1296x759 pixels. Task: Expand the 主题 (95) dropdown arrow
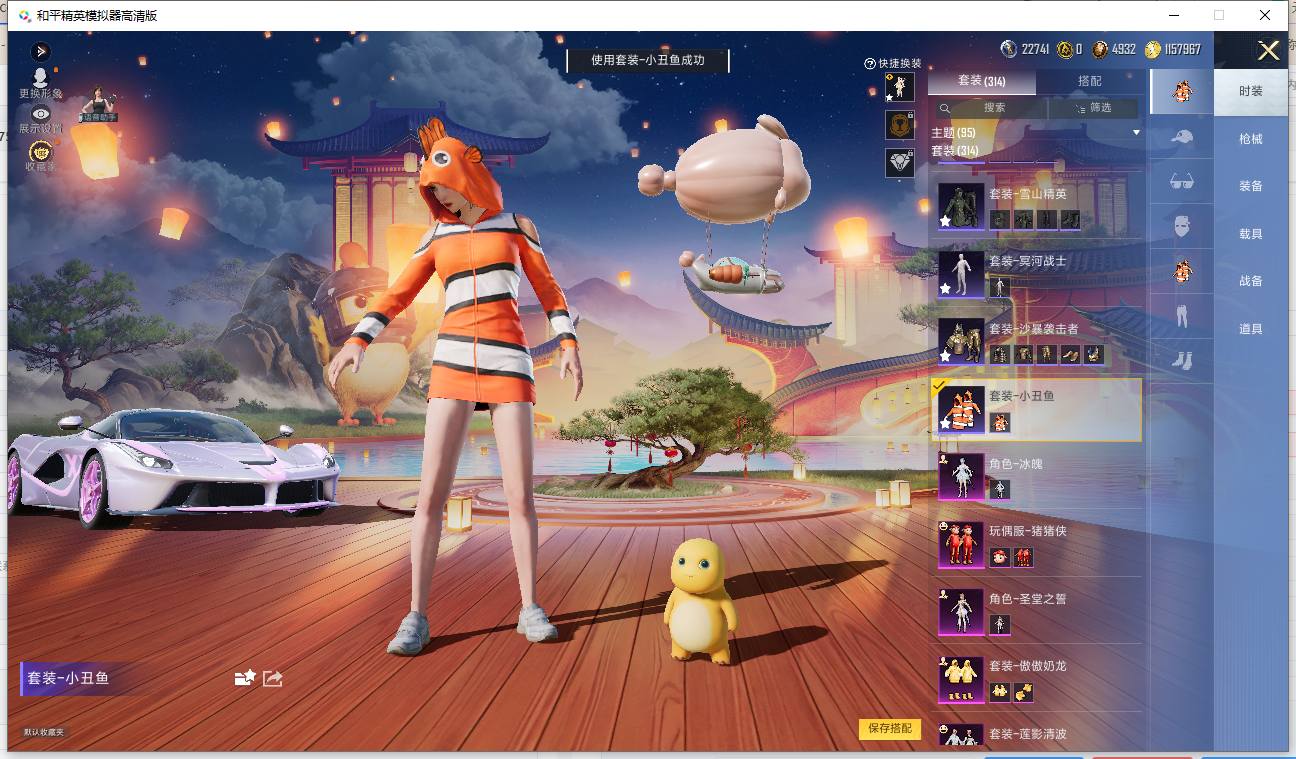pos(1136,133)
